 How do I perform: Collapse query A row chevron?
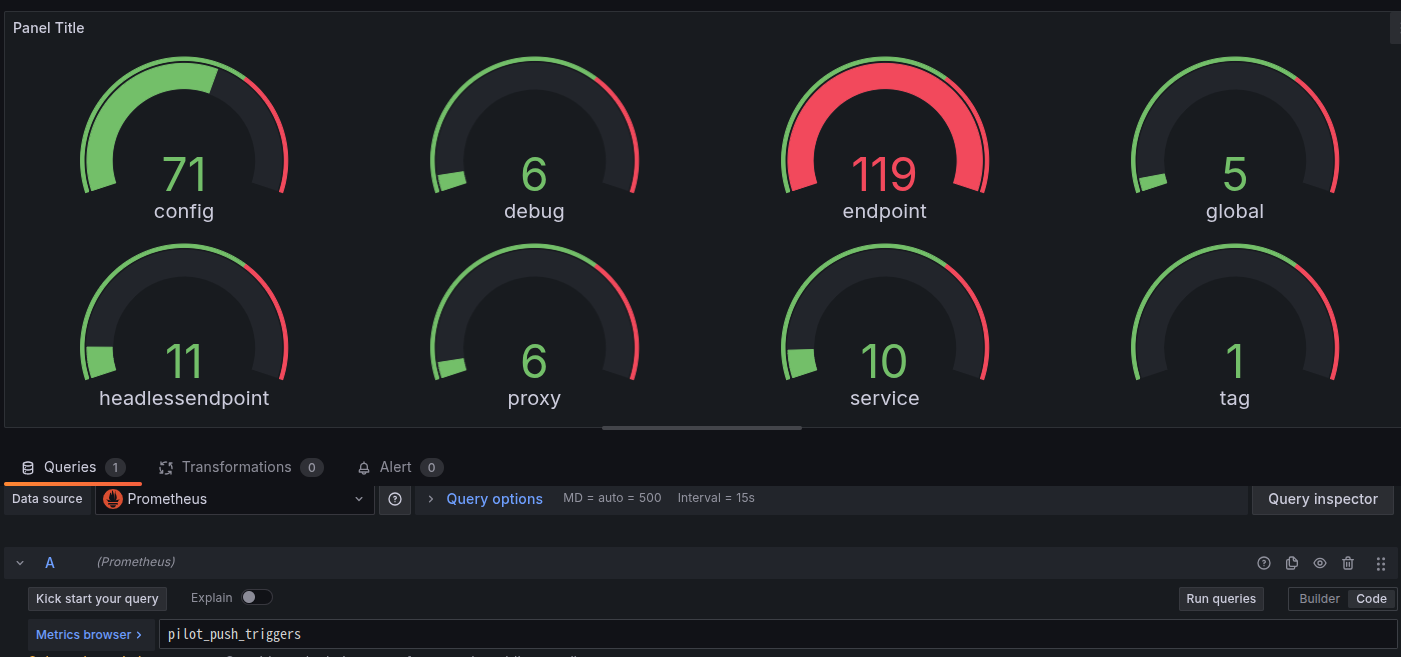tap(20, 563)
